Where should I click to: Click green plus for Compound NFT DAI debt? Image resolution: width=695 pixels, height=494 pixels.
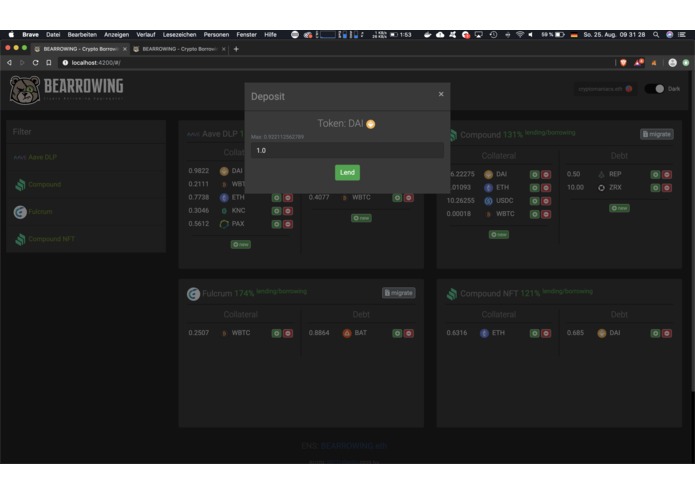point(655,333)
